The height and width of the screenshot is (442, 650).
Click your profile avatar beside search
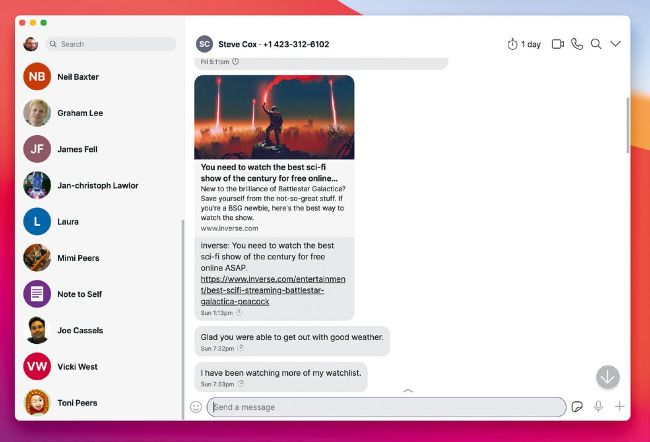coord(31,44)
